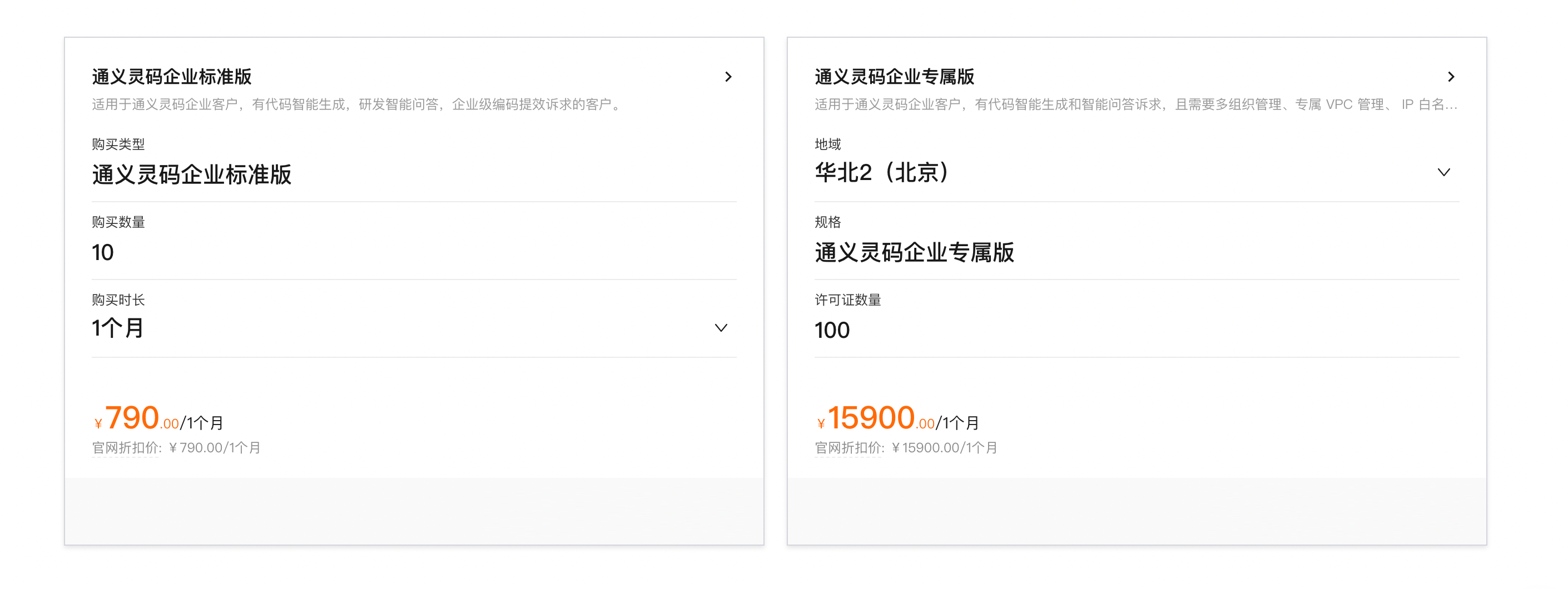Click the ¥15900.00/1个月 price
The image size is (1568, 589).
tap(897, 418)
